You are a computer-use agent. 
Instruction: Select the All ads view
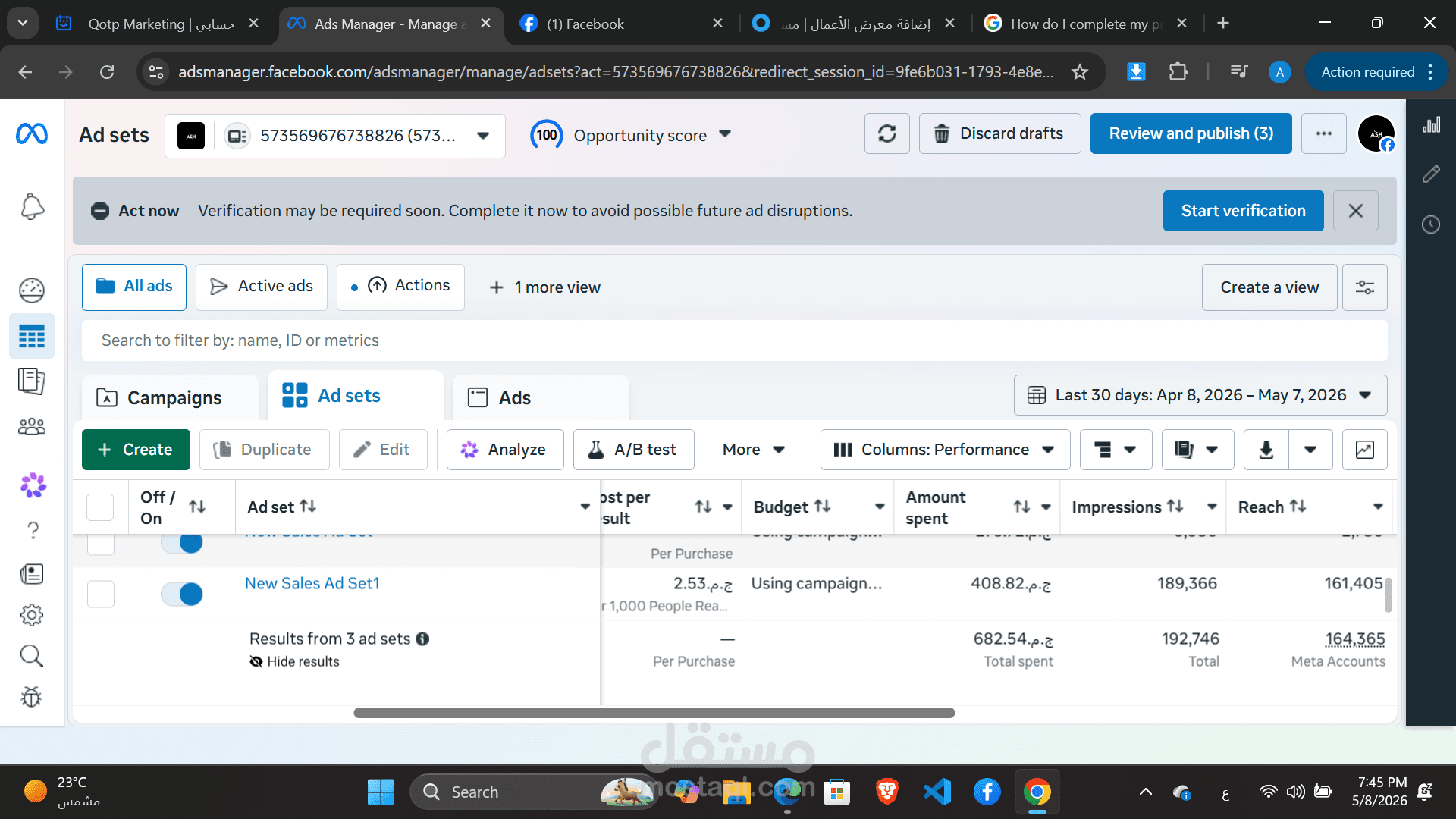(x=134, y=287)
